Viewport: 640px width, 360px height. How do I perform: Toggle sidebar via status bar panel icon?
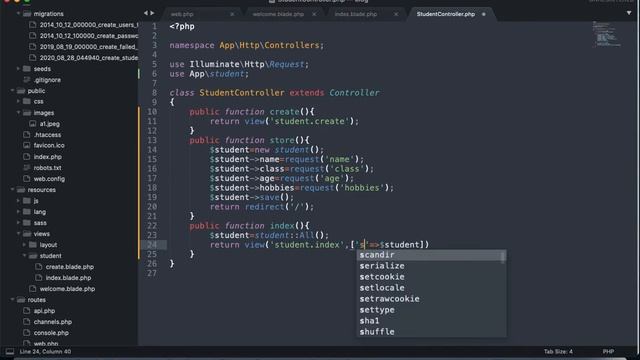click(x=10, y=351)
